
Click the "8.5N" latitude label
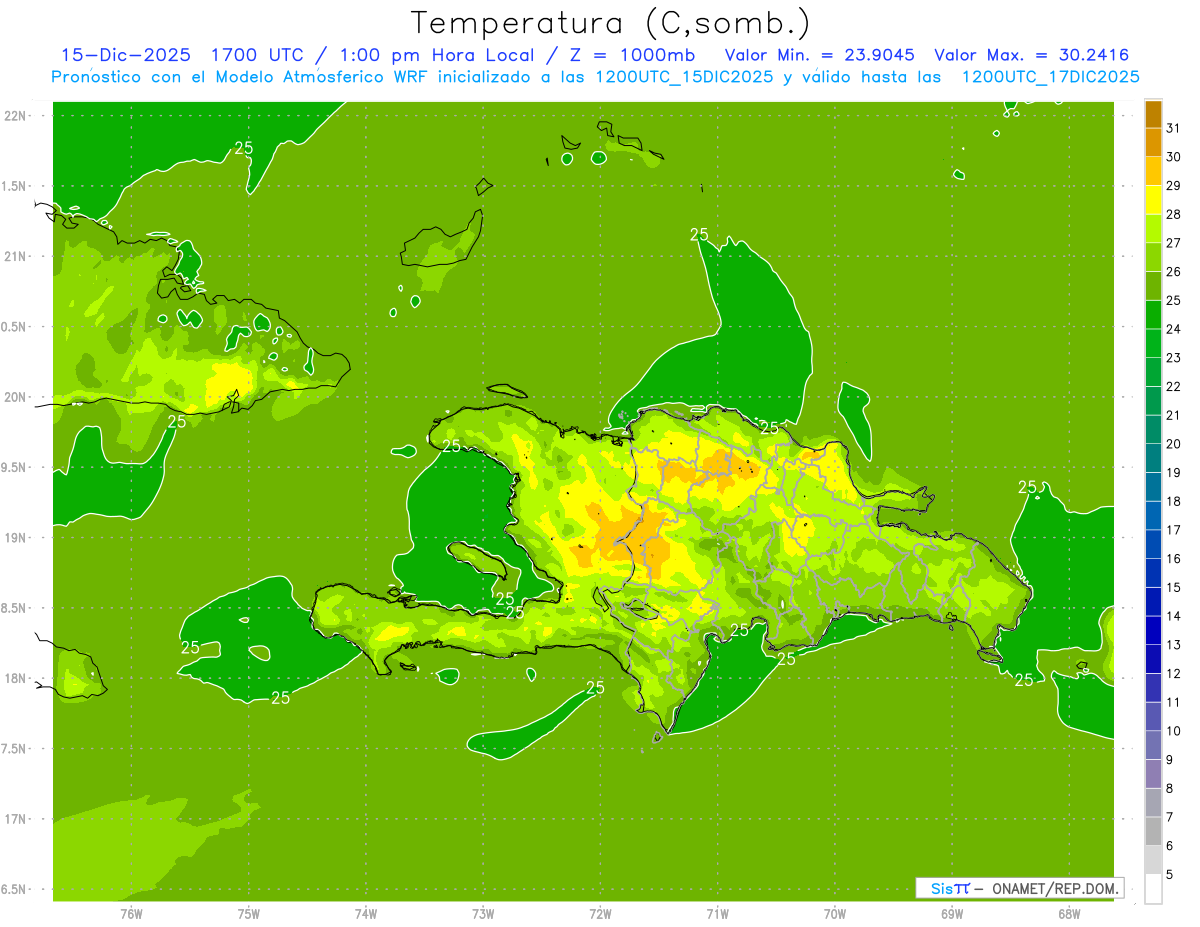[15, 608]
